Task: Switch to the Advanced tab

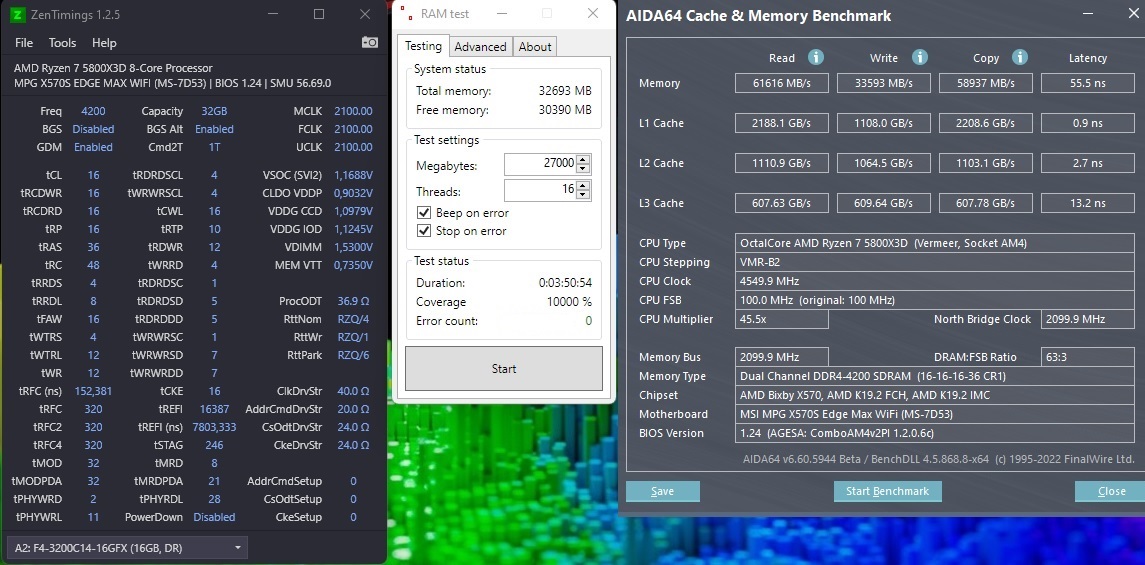Action: tap(480, 47)
